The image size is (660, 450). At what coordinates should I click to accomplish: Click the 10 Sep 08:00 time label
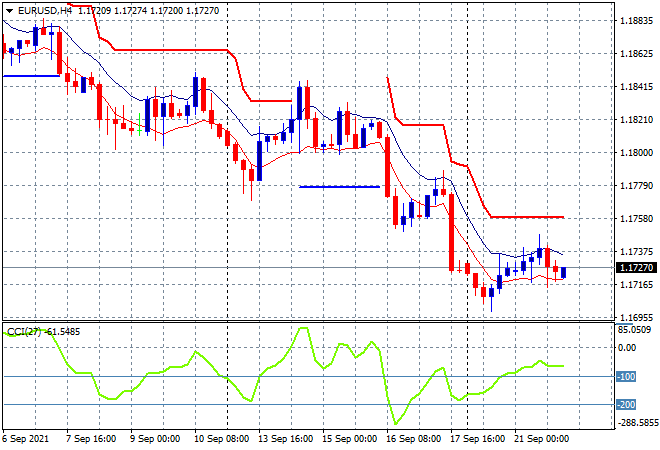point(221,439)
